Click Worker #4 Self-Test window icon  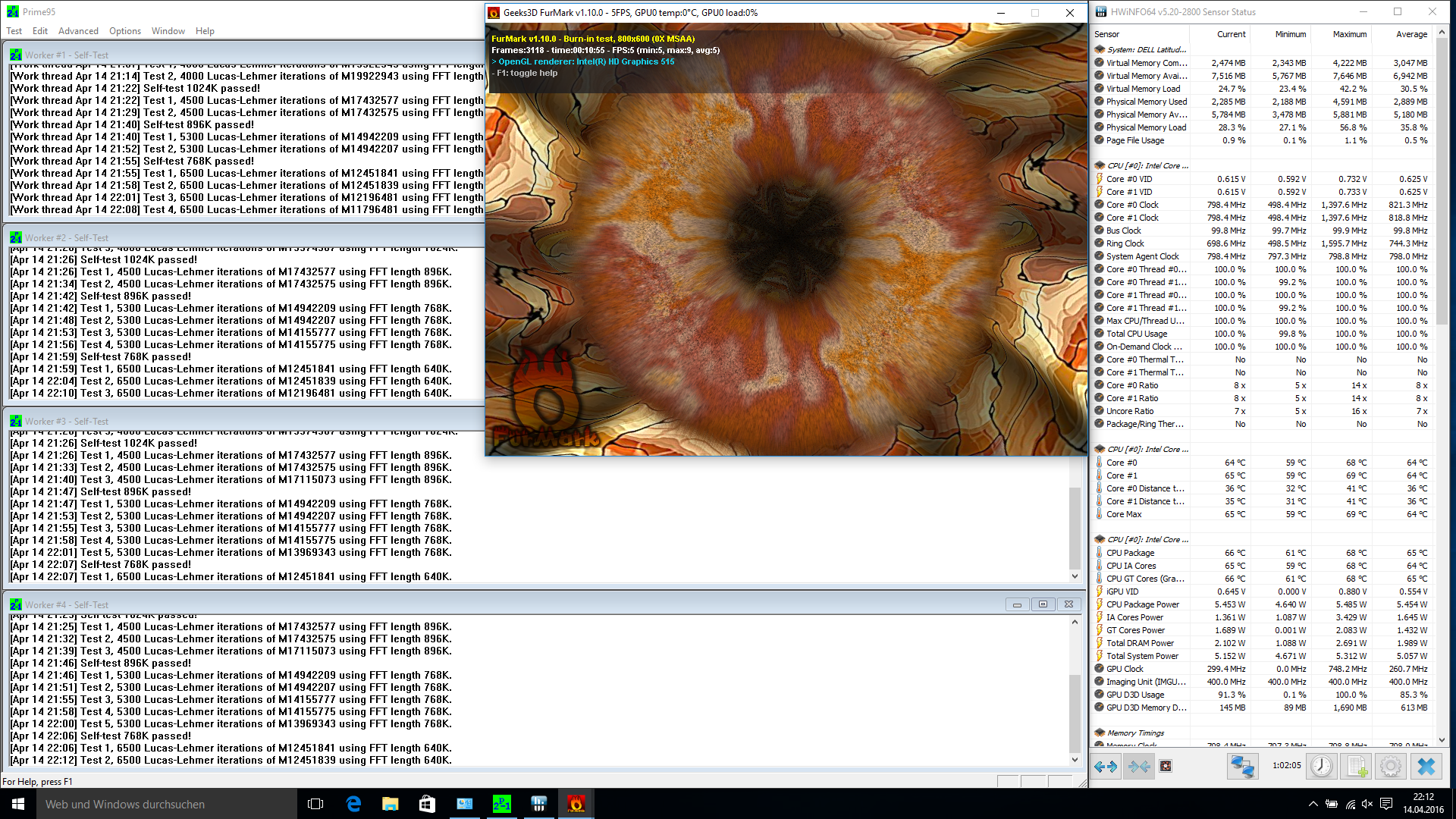tap(16, 604)
